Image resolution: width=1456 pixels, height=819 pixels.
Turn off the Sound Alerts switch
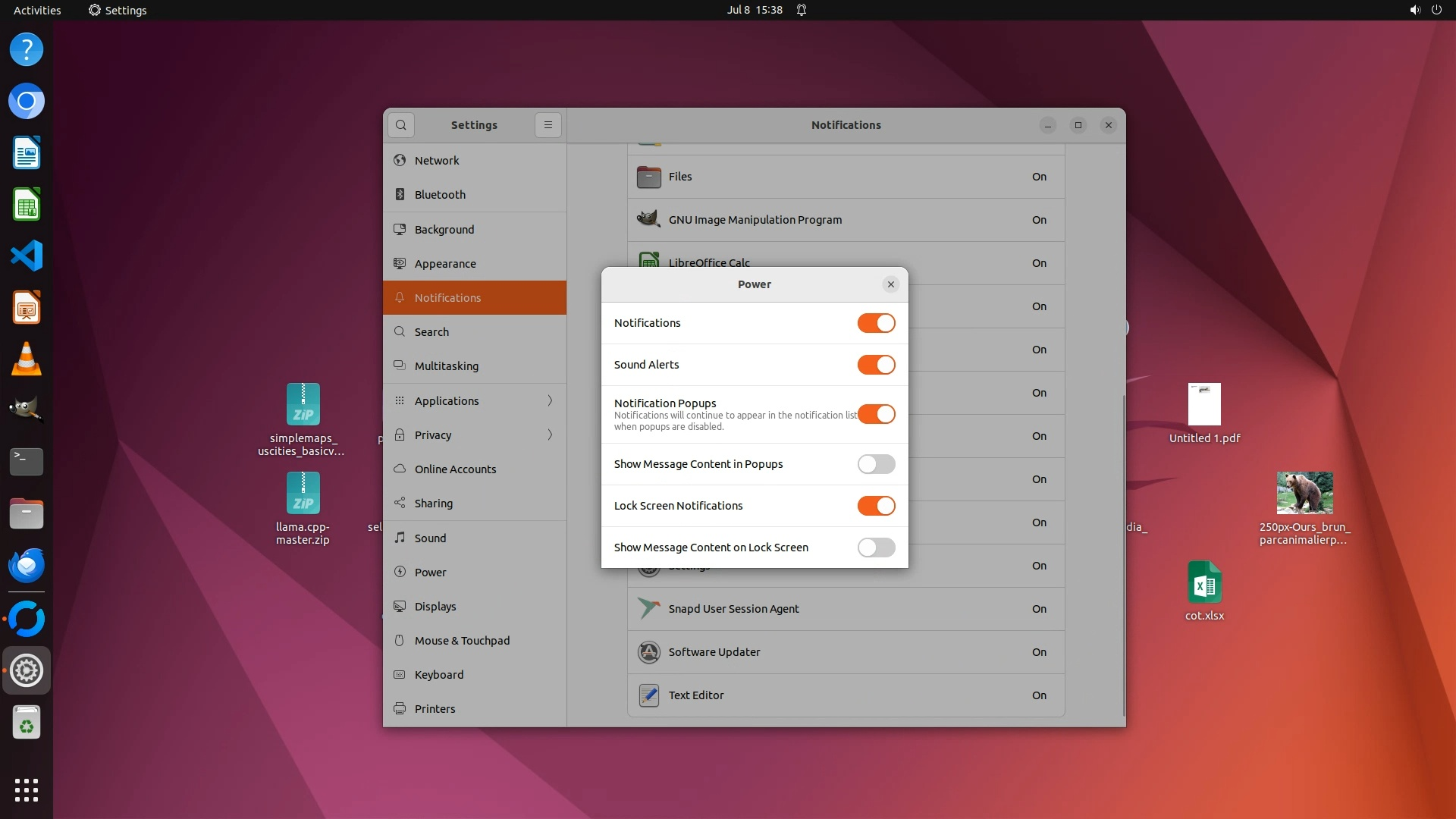pyautogui.click(x=876, y=365)
